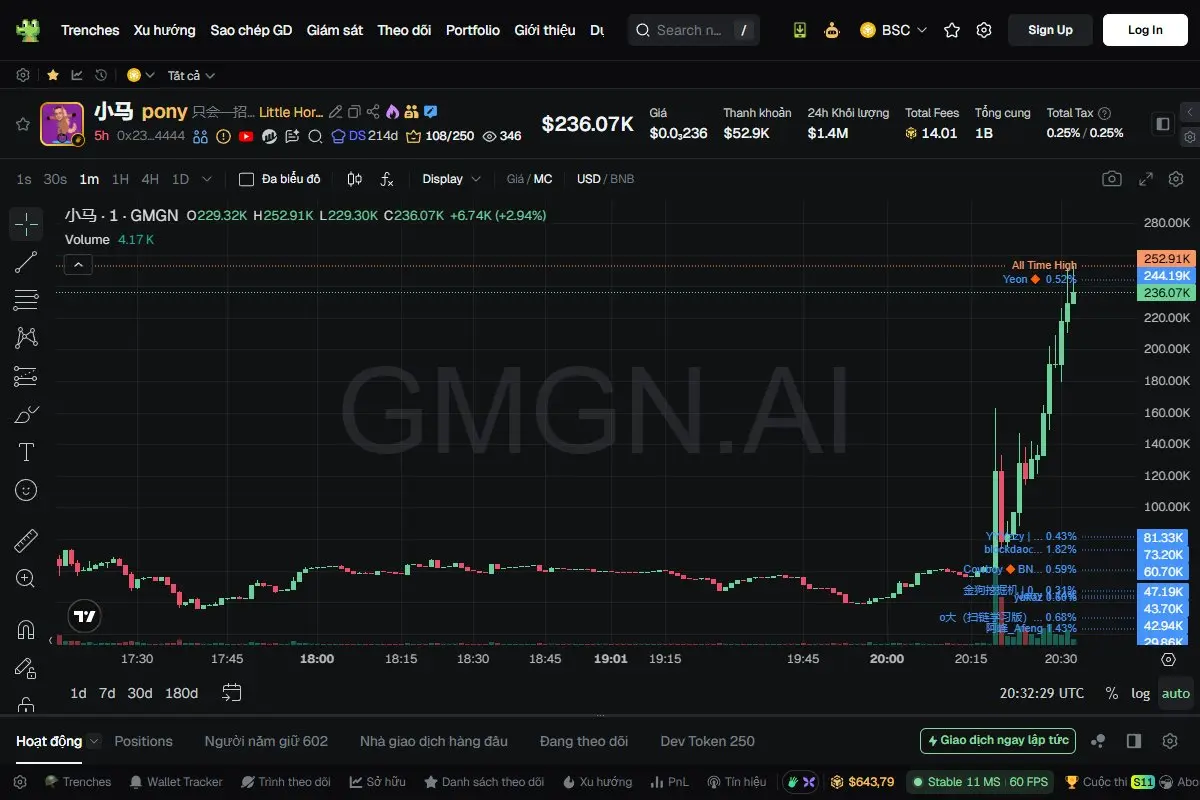The image size is (1200, 800).
Task: Enable the Đa biểu đồ checkbox
Action: (246, 179)
